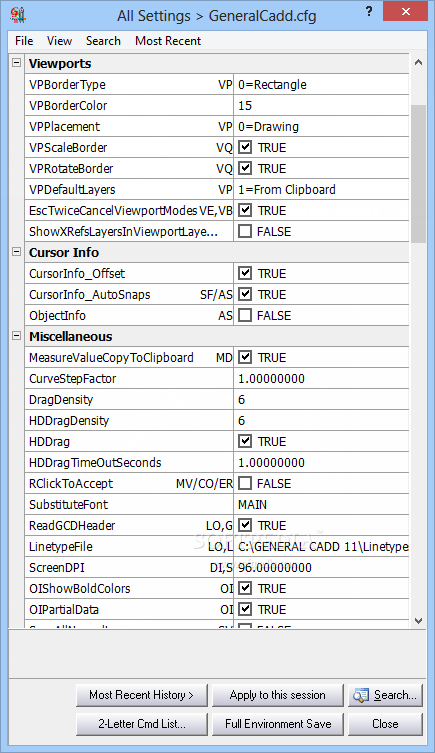The height and width of the screenshot is (753, 435).
Task: Select the VPBorderType setting name
Action: pos(67,85)
